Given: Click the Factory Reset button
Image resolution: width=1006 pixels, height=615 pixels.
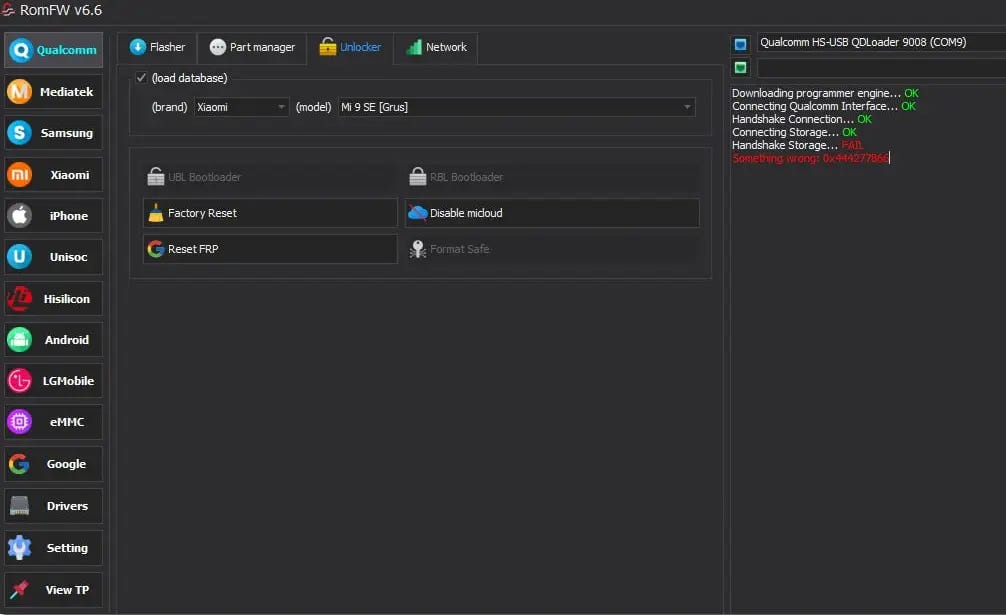Looking at the screenshot, I should [269, 213].
